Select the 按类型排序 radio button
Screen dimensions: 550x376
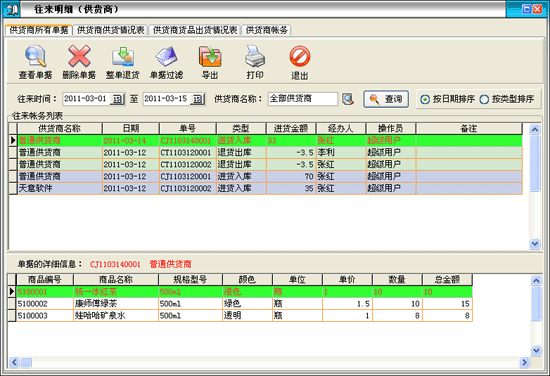pos(484,100)
